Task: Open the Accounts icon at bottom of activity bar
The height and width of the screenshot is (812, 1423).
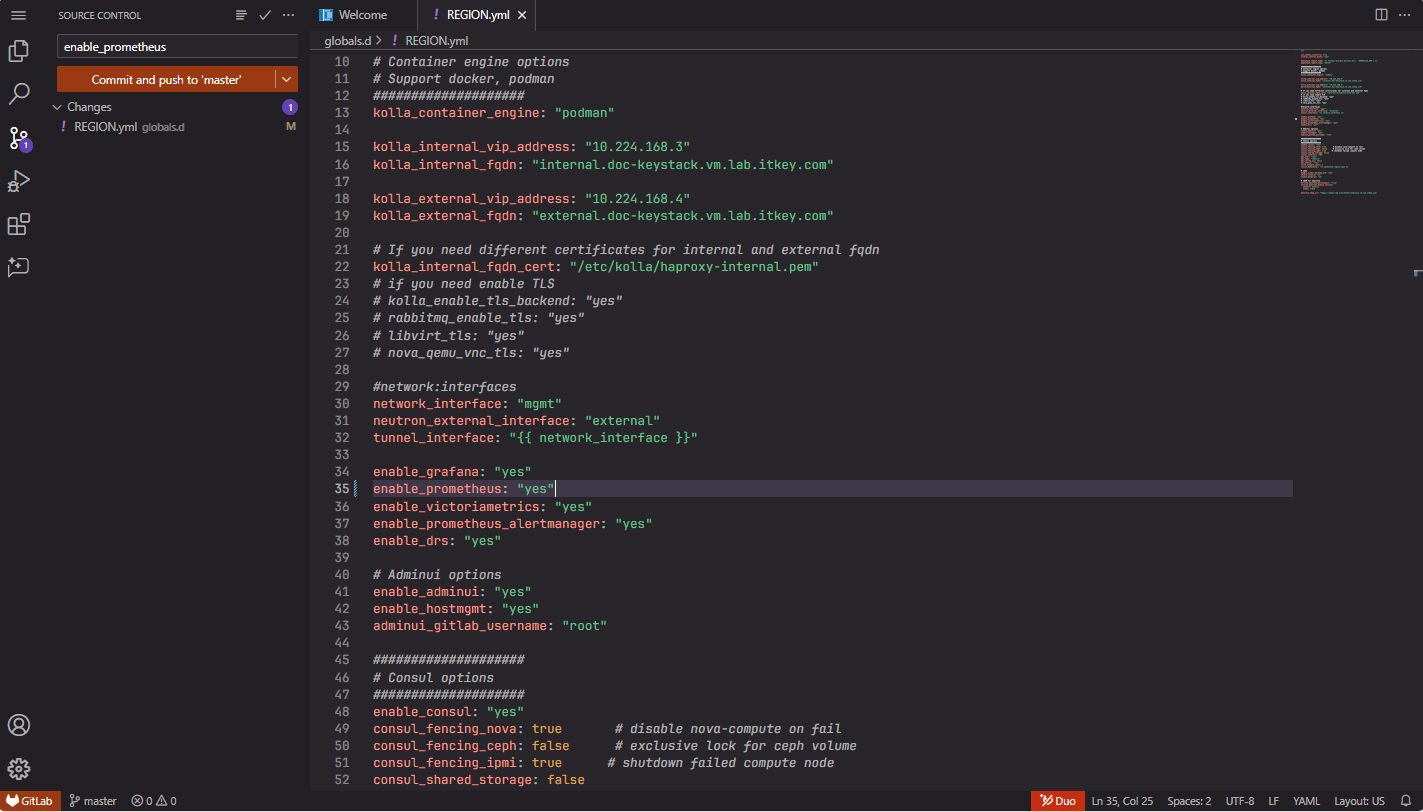Action: coord(18,725)
